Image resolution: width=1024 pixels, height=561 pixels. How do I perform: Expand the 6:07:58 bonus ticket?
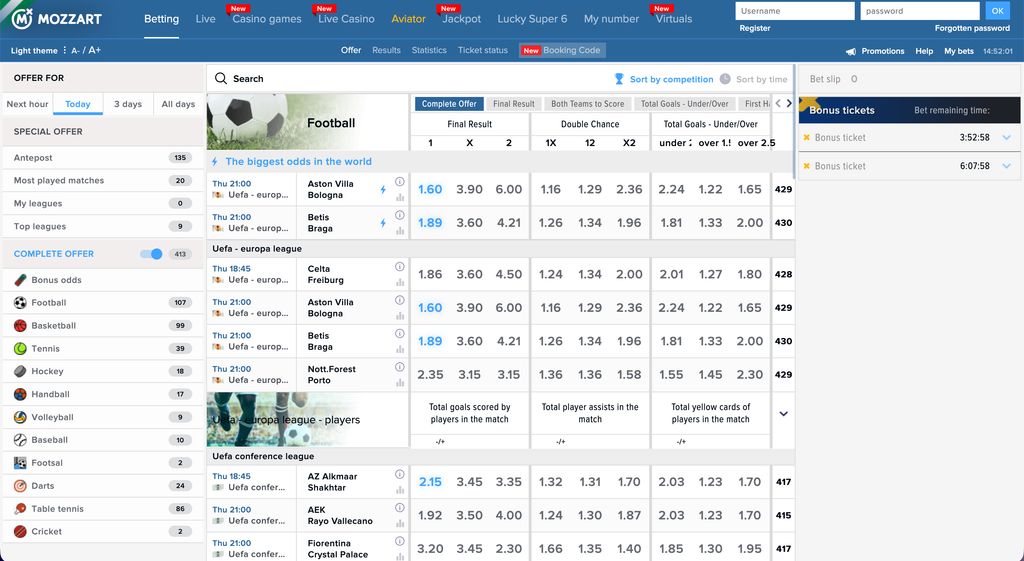pyautogui.click(x=1006, y=166)
